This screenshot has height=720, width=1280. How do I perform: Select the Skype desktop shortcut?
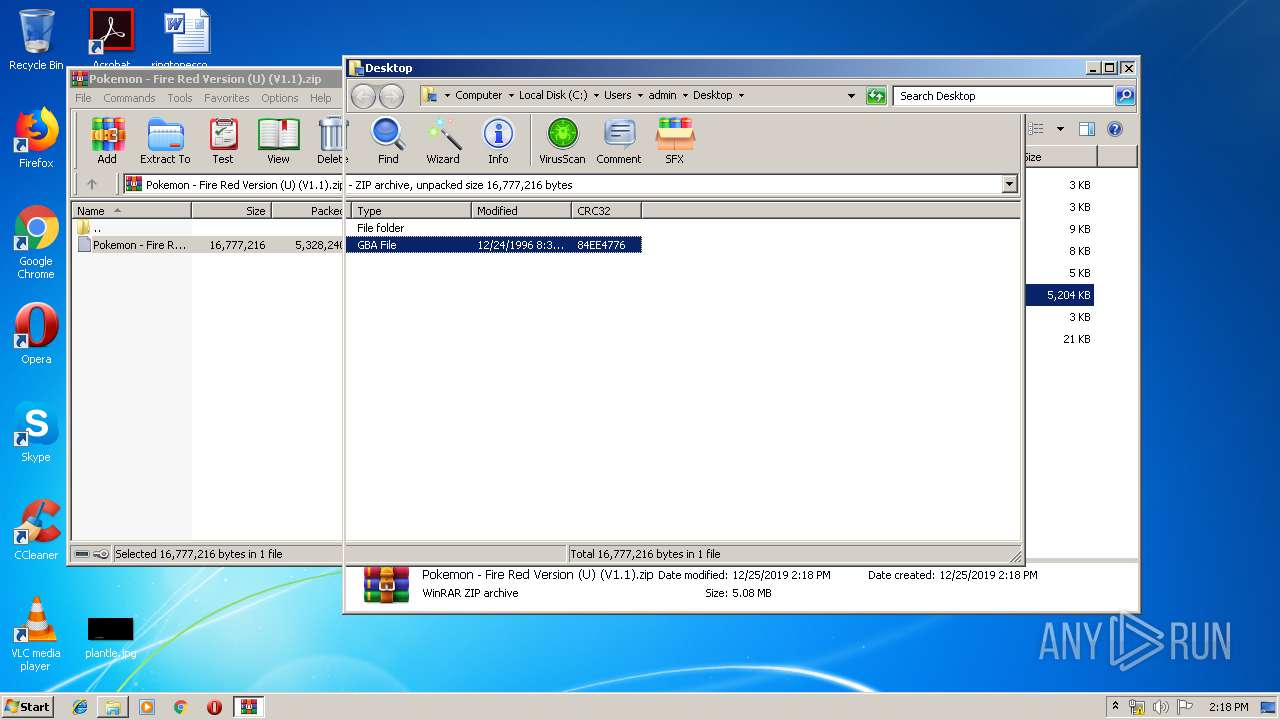[x=36, y=432]
